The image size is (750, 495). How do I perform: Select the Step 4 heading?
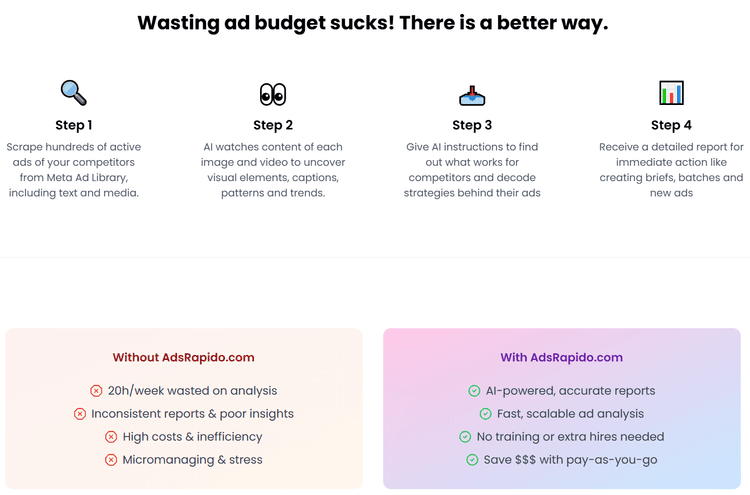[x=671, y=125]
